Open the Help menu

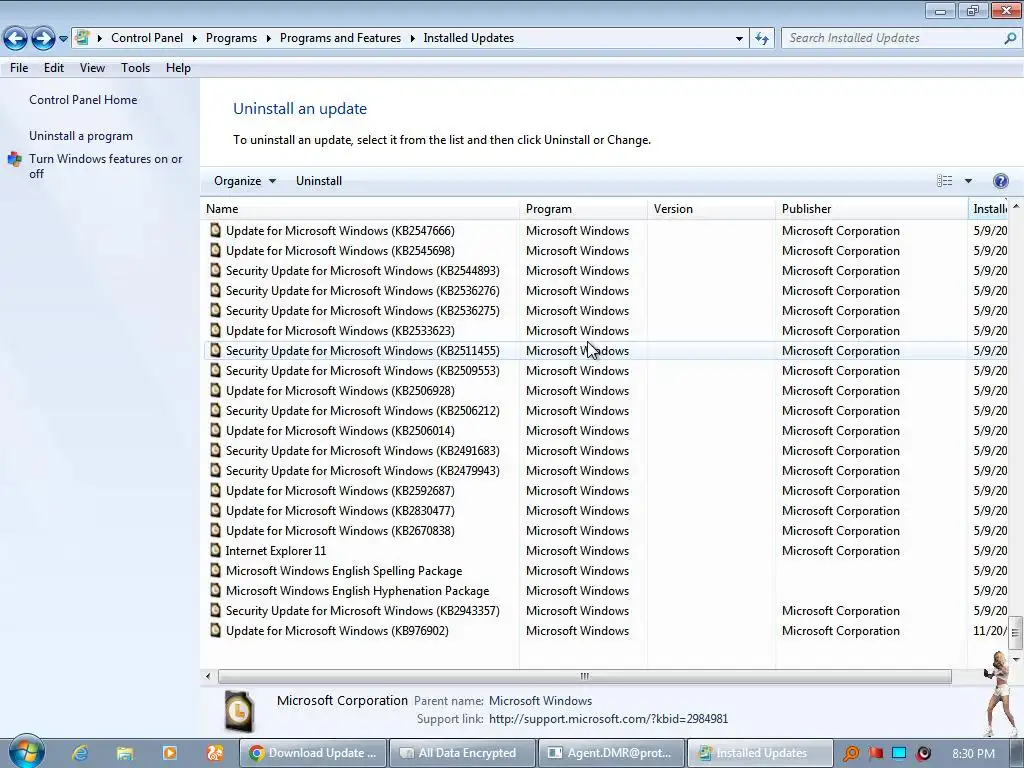pos(178,68)
